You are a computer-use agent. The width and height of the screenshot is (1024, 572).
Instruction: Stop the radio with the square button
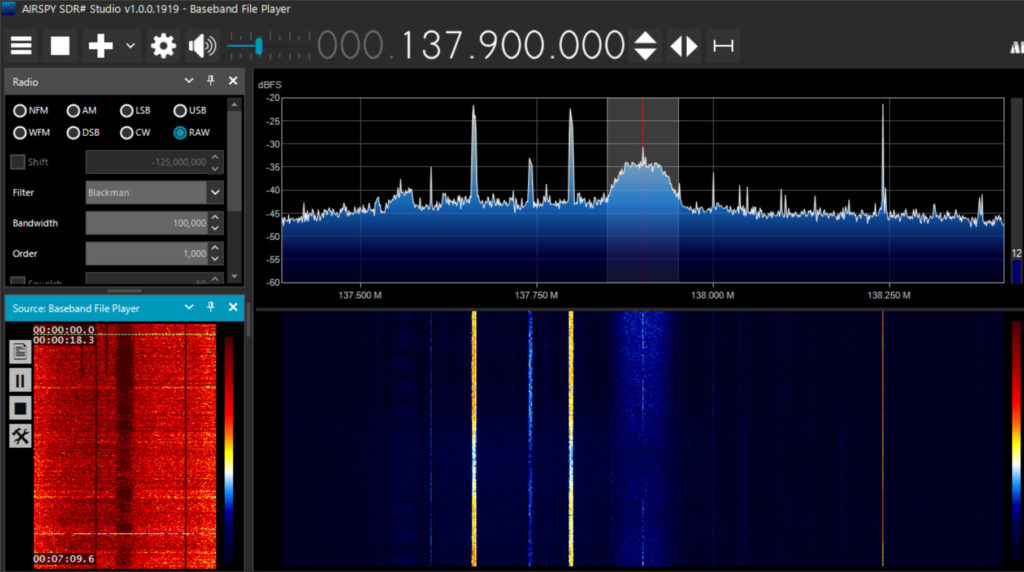[x=61, y=46]
